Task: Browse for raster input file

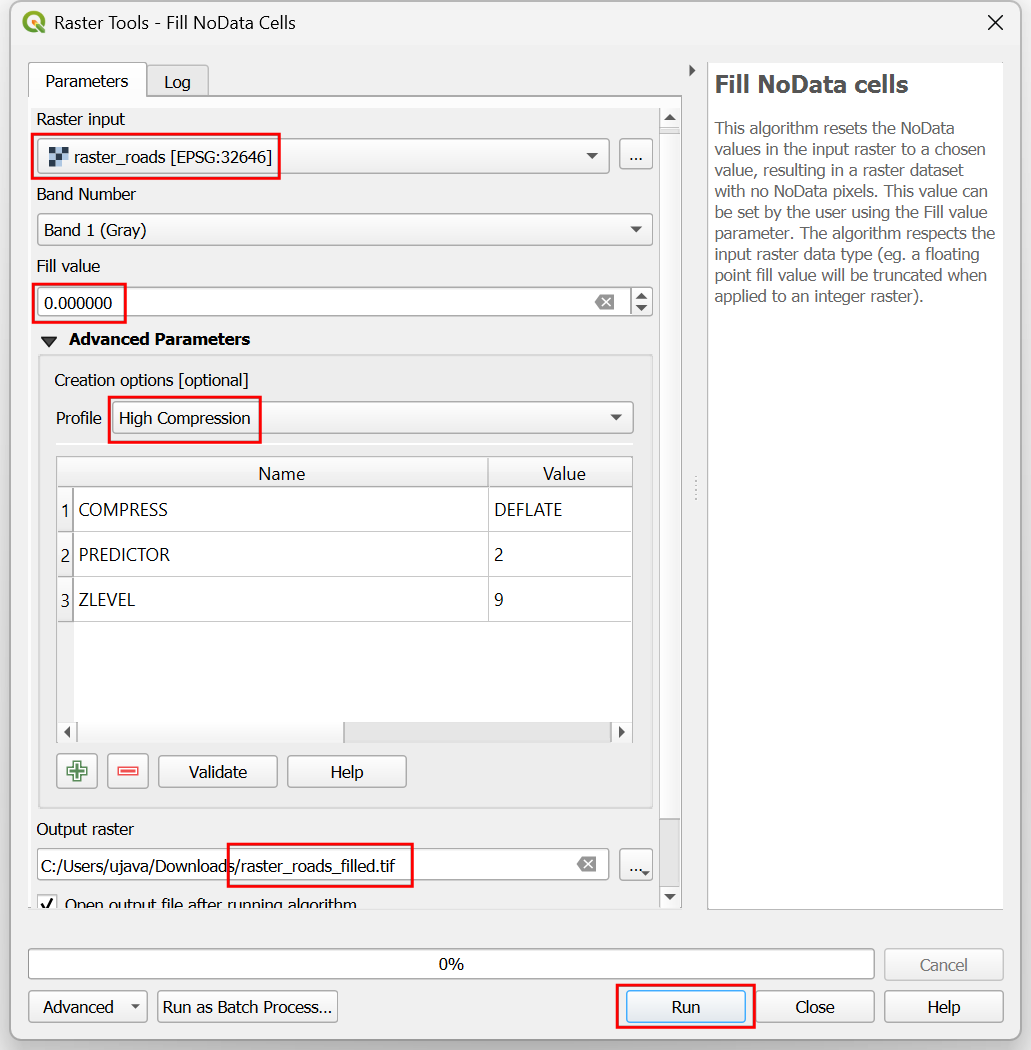Action: [x=636, y=156]
